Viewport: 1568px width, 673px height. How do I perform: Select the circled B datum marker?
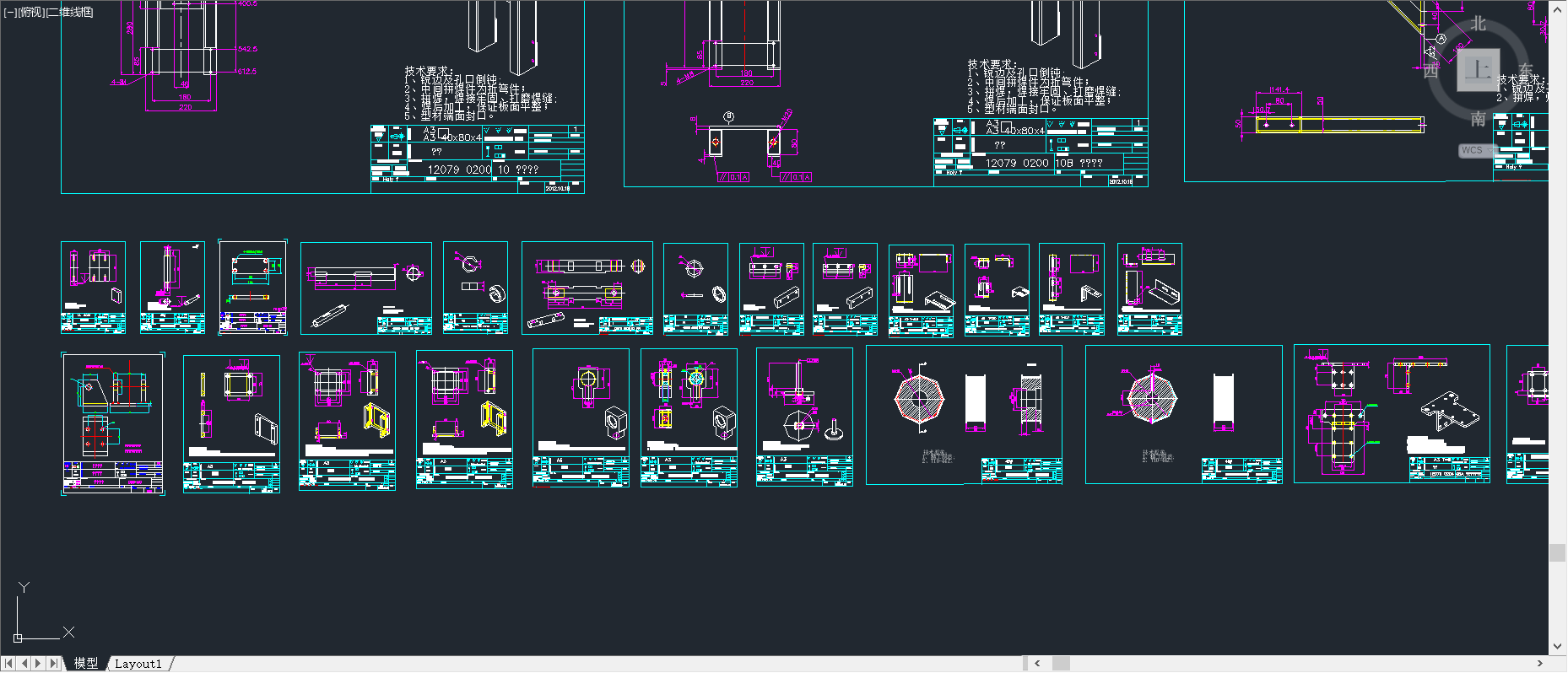point(729,117)
